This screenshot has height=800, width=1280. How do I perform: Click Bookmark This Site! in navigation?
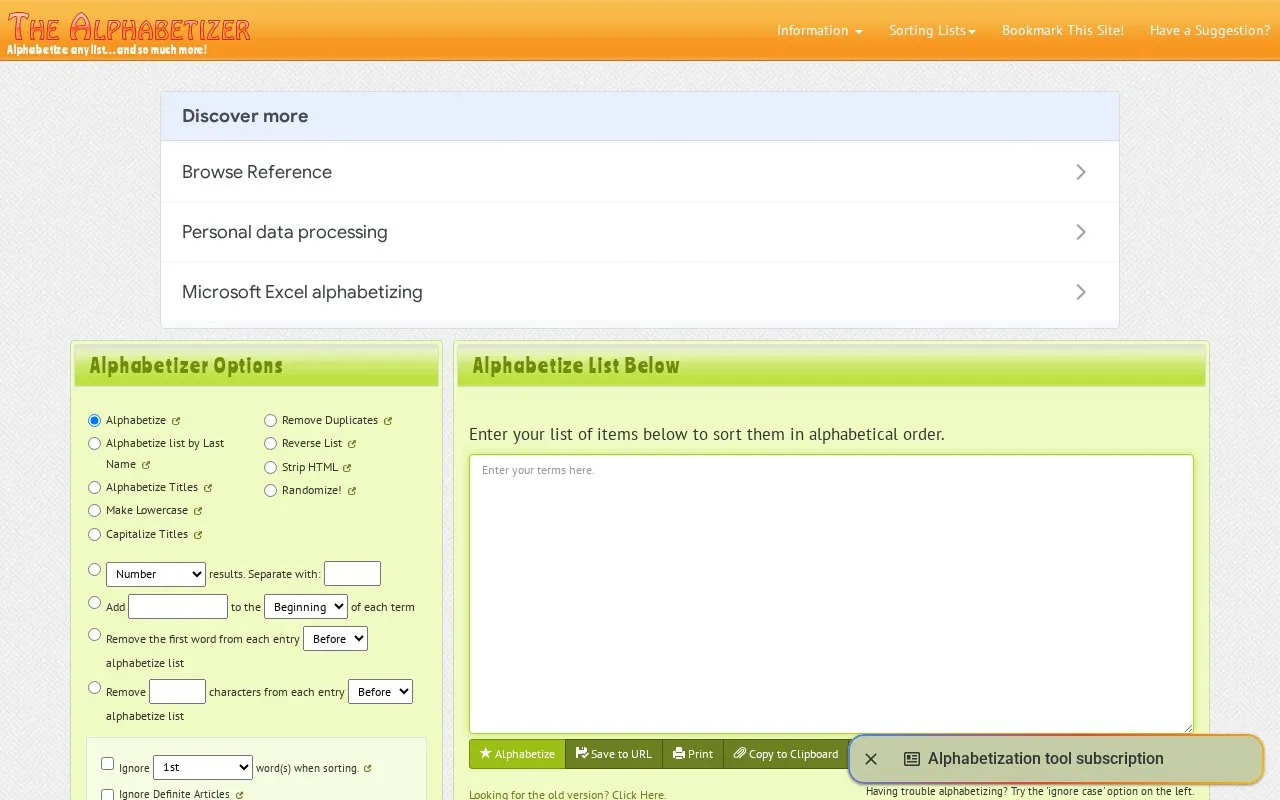[1063, 31]
